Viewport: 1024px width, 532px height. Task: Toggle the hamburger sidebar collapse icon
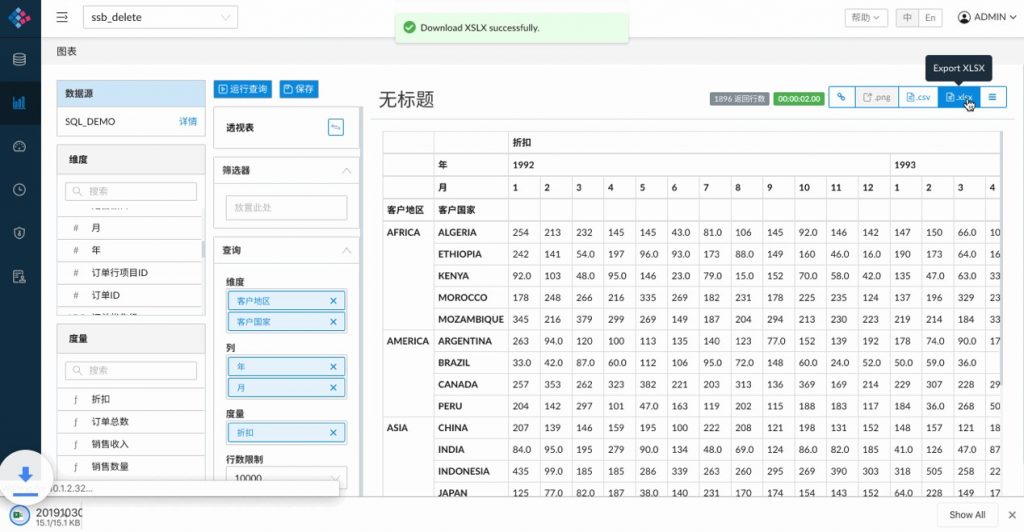(62, 17)
